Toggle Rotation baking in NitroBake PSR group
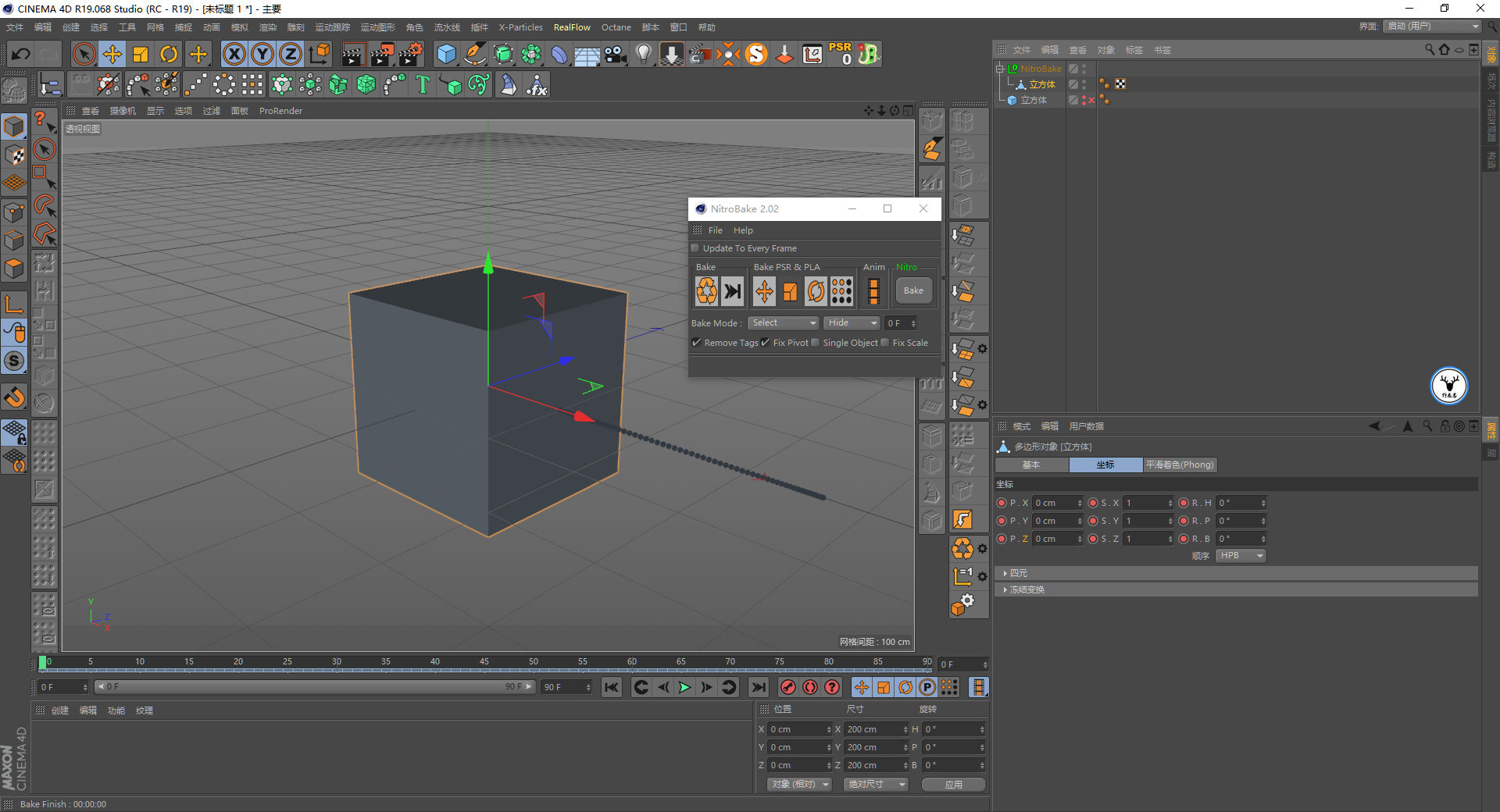Image resolution: width=1500 pixels, height=812 pixels. [816, 291]
